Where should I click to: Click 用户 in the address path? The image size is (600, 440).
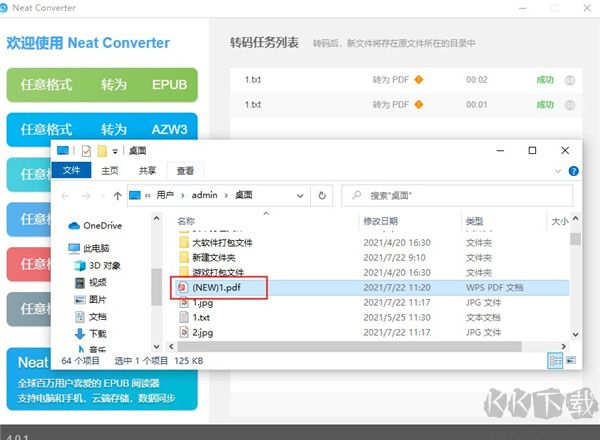(165, 195)
